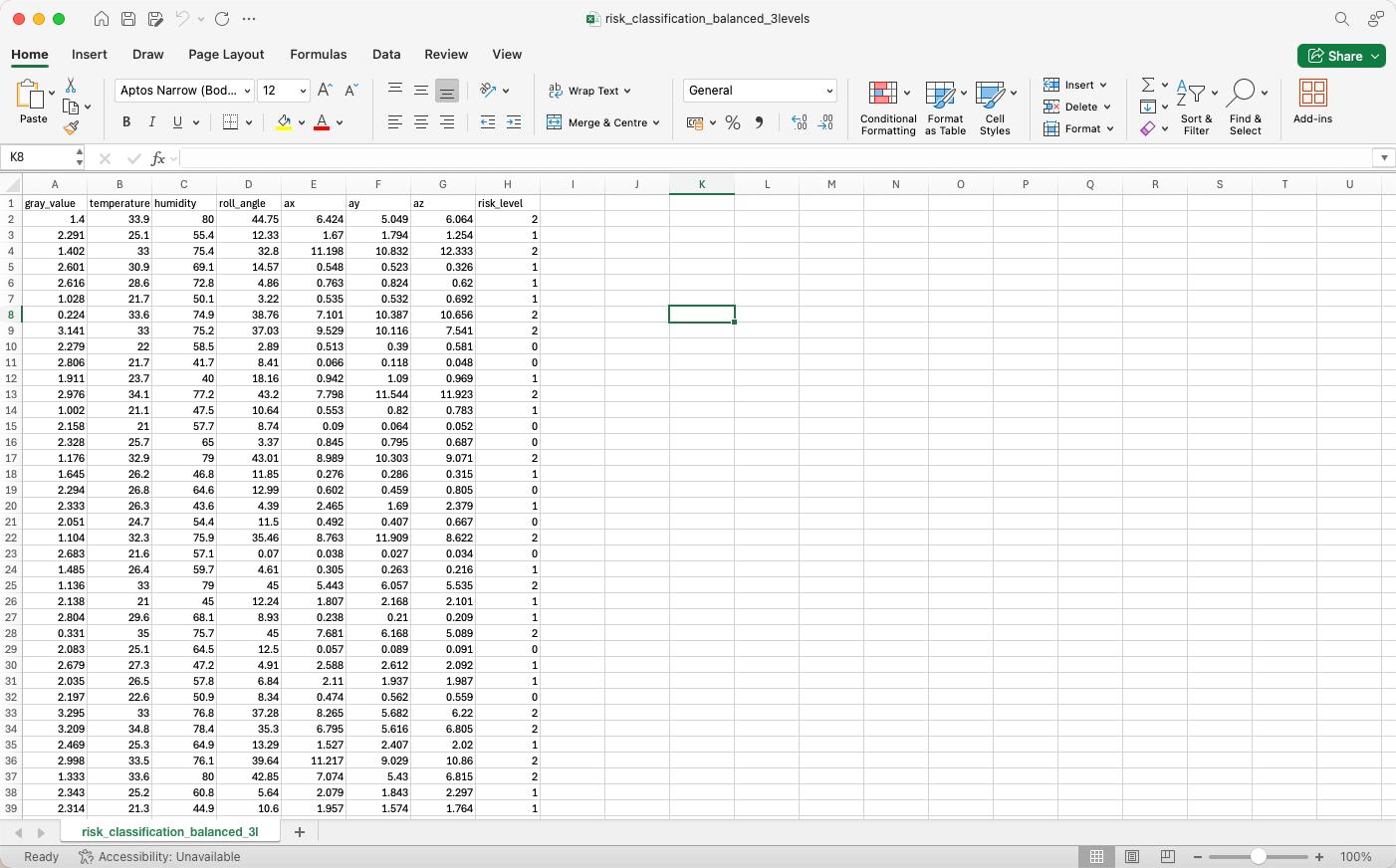The height and width of the screenshot is (868, 1396).
Task: Open the Page Layout tab
Action: click(x=226, y=55)
